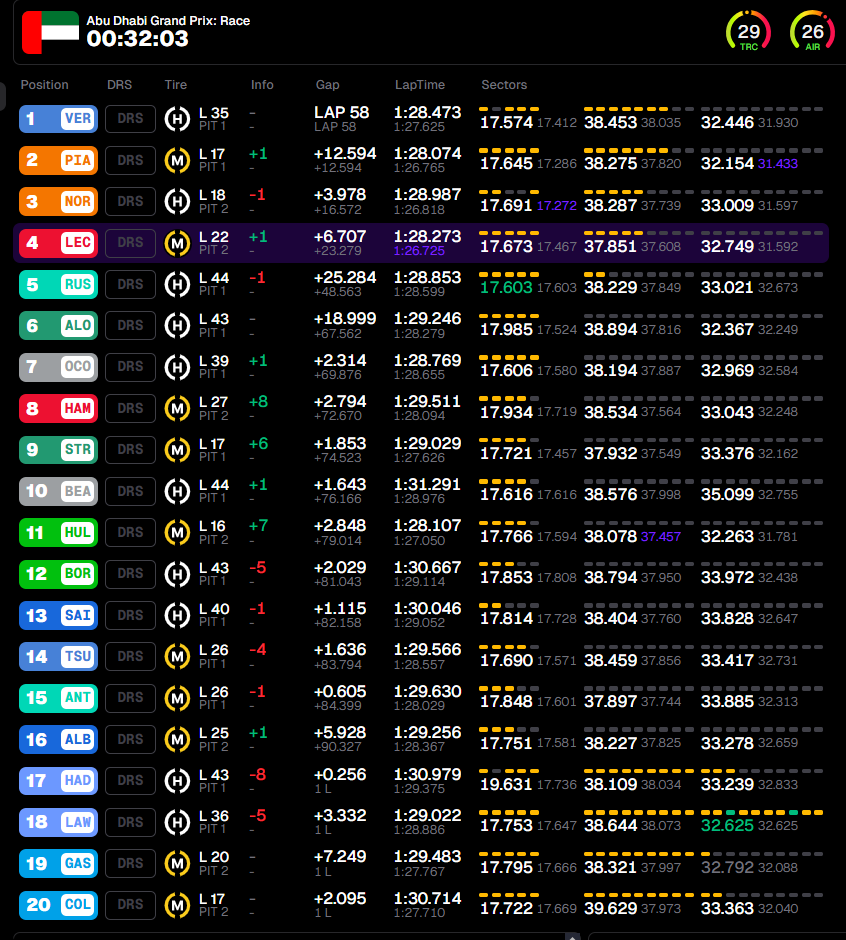Click the Position column header
Image resolution: width=846 pixels, height=940 pixels.
click(44, 85)
